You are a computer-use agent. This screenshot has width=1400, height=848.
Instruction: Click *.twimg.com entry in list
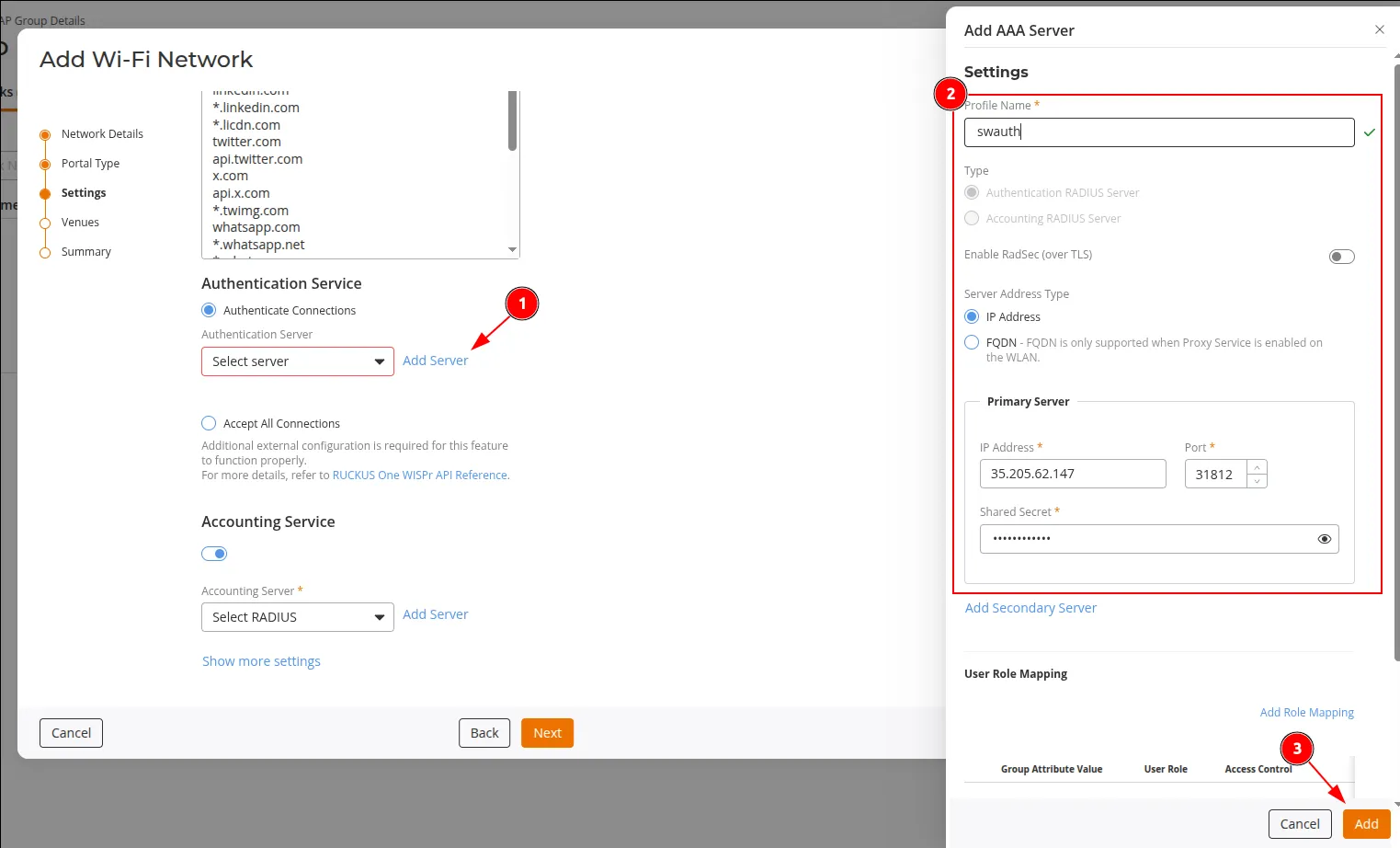[250, 211]
